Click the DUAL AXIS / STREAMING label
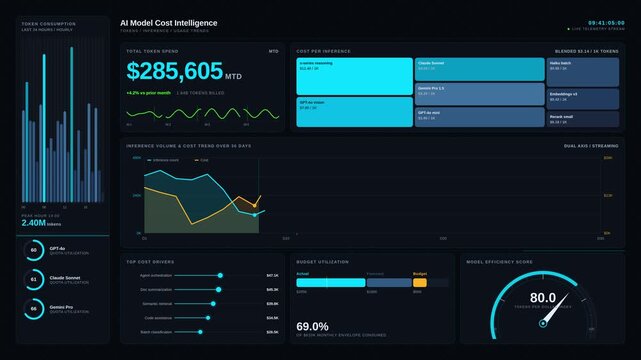Screen dimensions: 641x360 coord(591,146)
